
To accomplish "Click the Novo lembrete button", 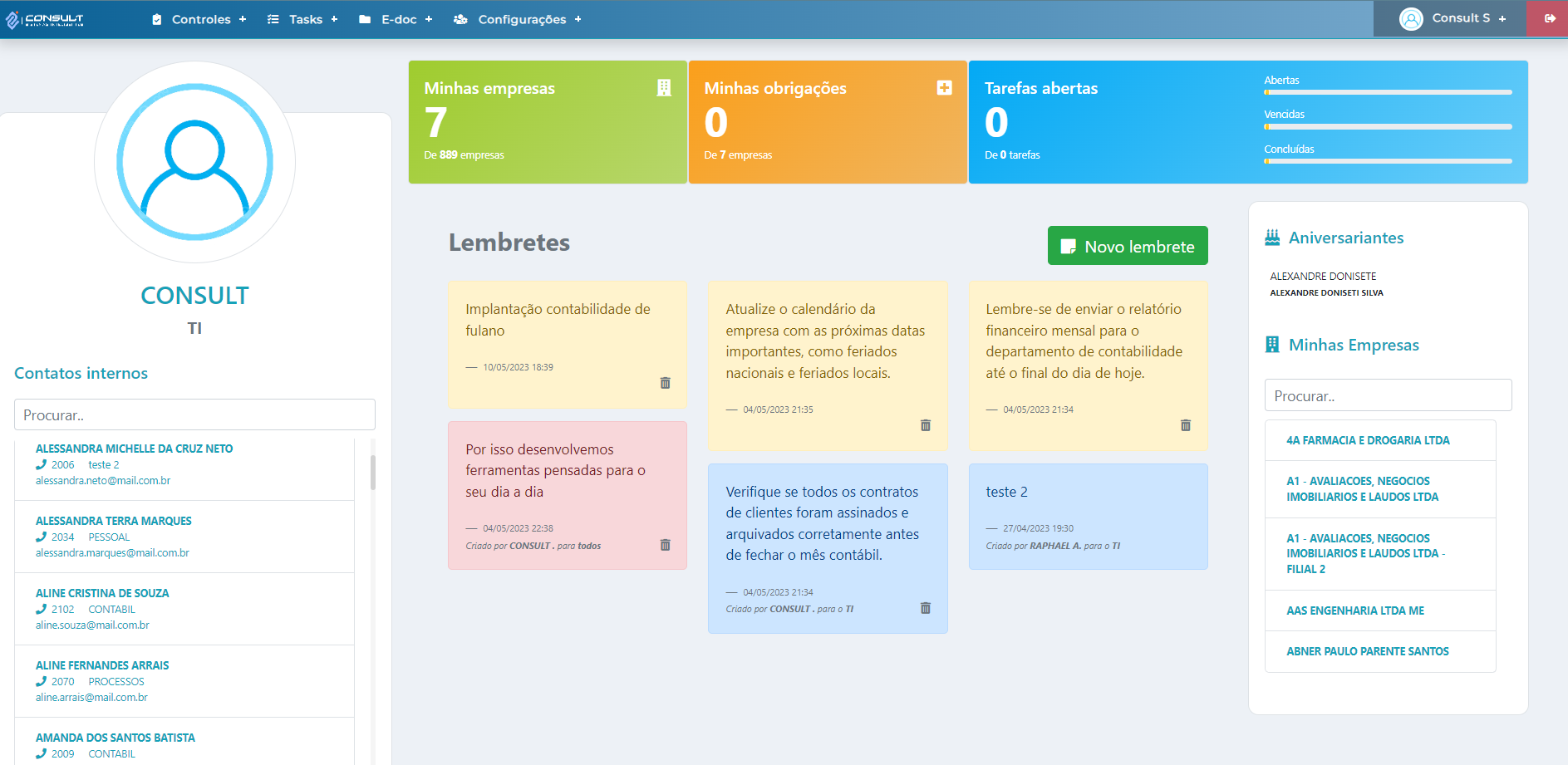I will [1127, 246].
